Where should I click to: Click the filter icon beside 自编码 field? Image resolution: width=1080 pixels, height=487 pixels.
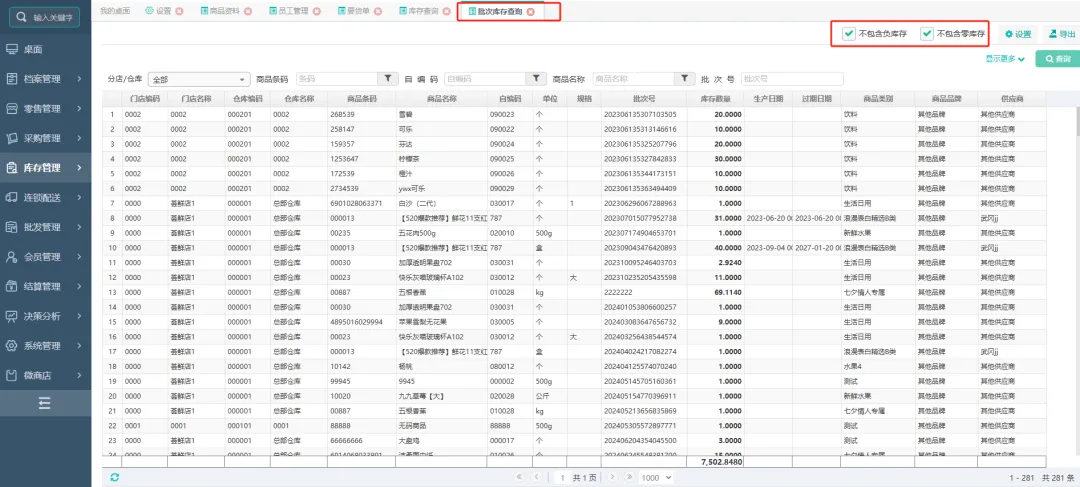(x=537, y=79)
